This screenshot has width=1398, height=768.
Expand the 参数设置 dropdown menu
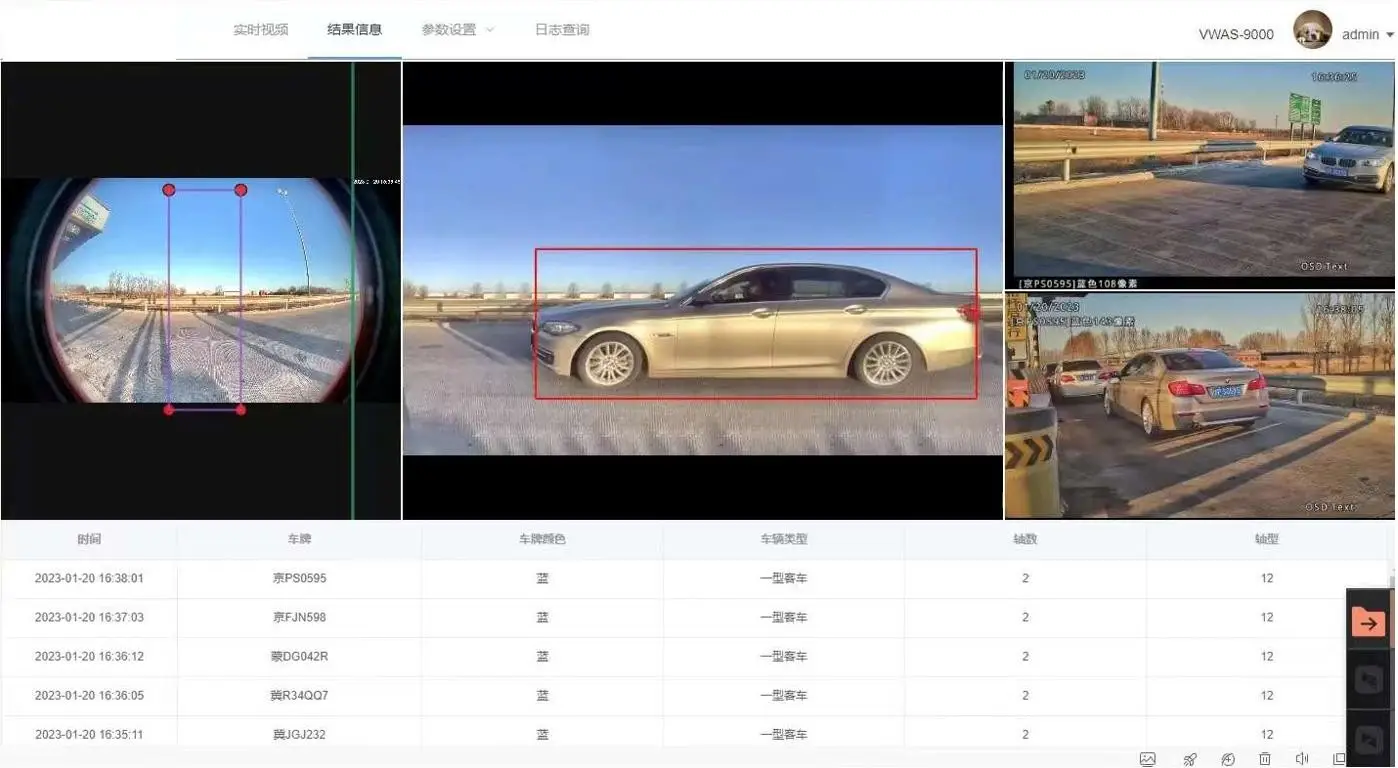pyautogui.click(x=457, y=30)
